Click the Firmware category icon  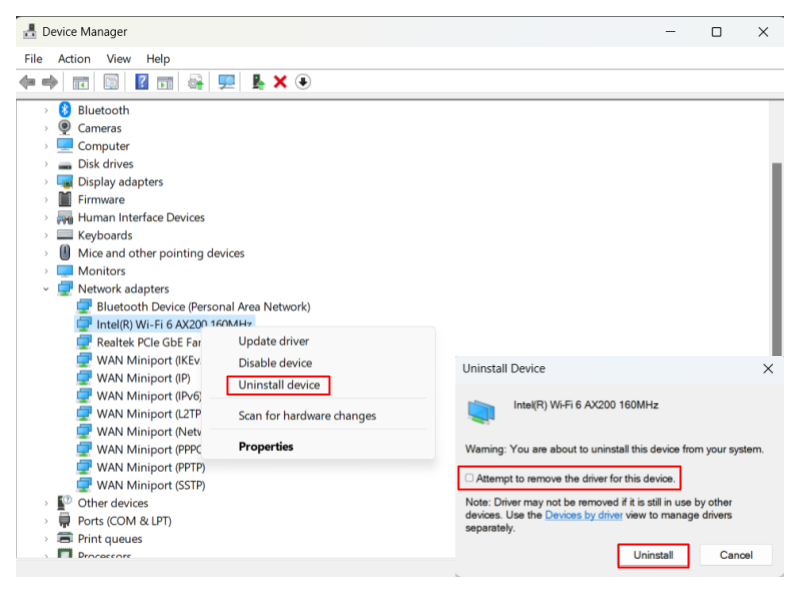click(65, 199)
